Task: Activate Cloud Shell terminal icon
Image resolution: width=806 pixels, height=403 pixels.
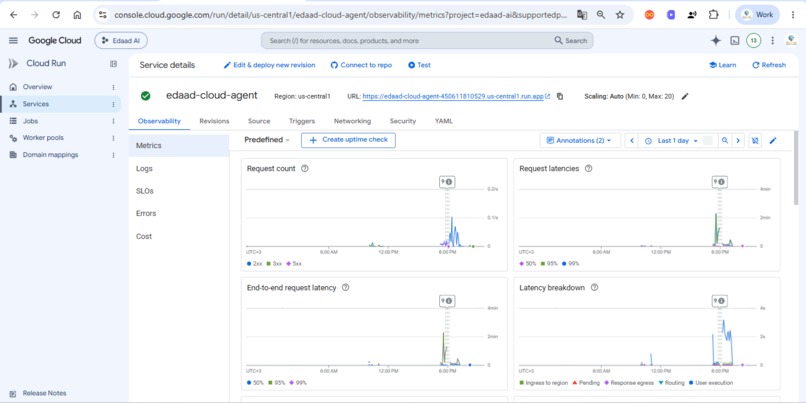Action: pos(735,41)
